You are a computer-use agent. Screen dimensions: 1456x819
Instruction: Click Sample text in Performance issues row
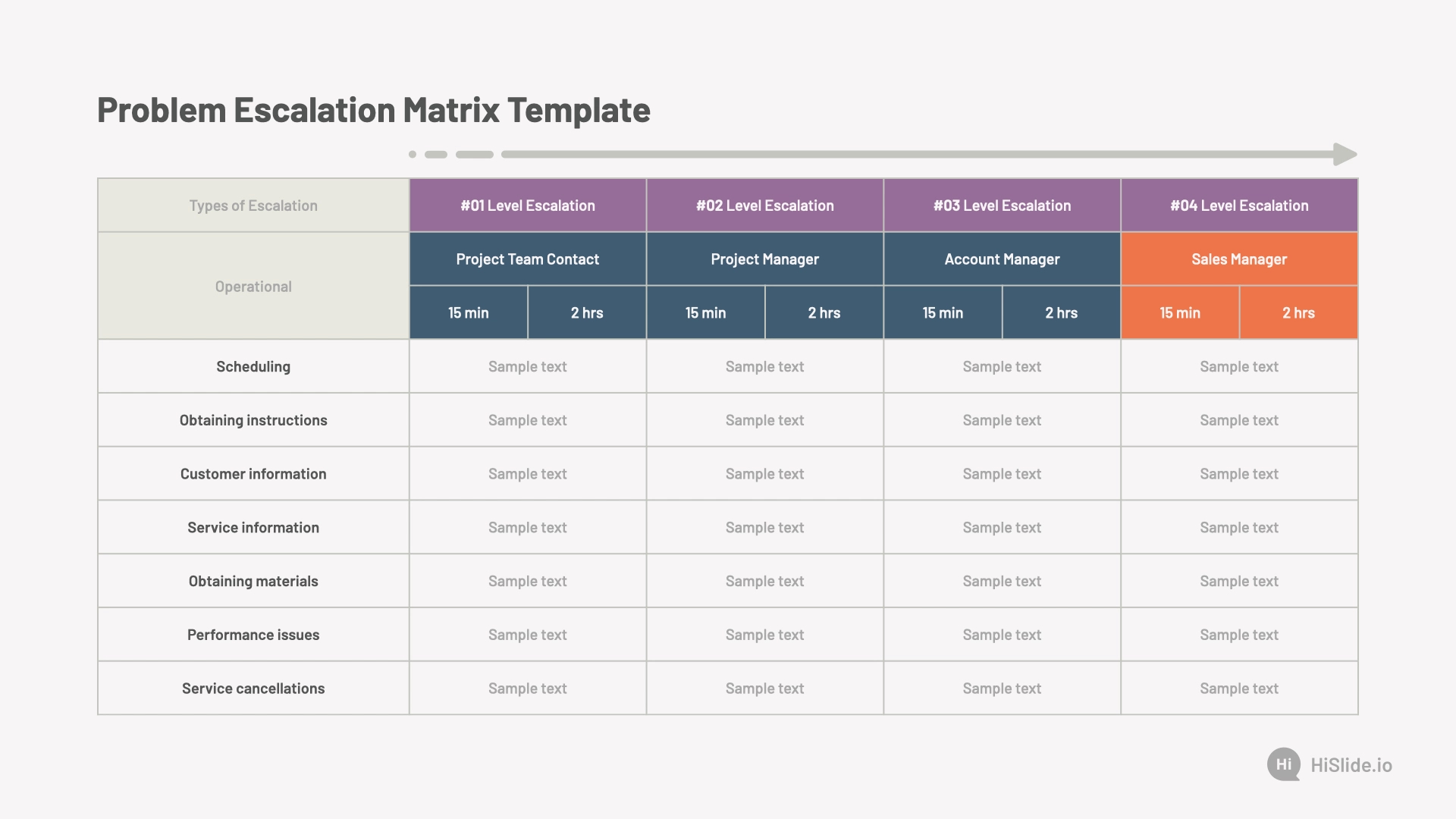coord(527,634)
